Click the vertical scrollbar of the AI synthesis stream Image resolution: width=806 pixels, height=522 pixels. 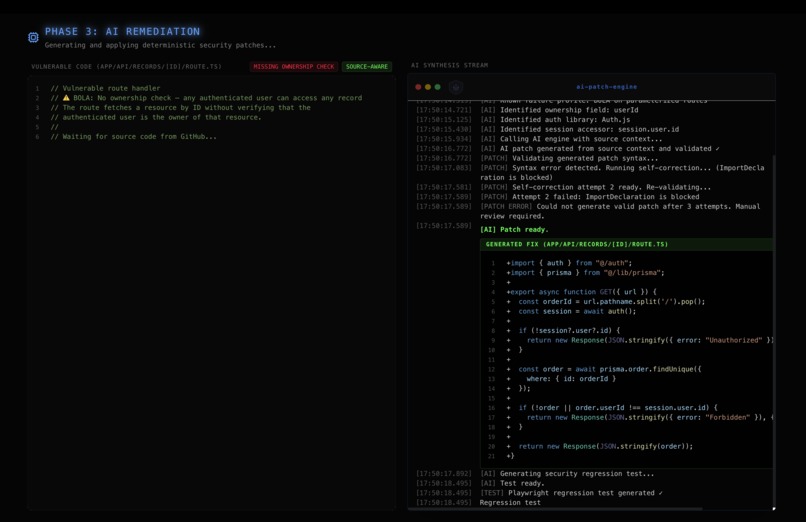[x=774, y=329]
